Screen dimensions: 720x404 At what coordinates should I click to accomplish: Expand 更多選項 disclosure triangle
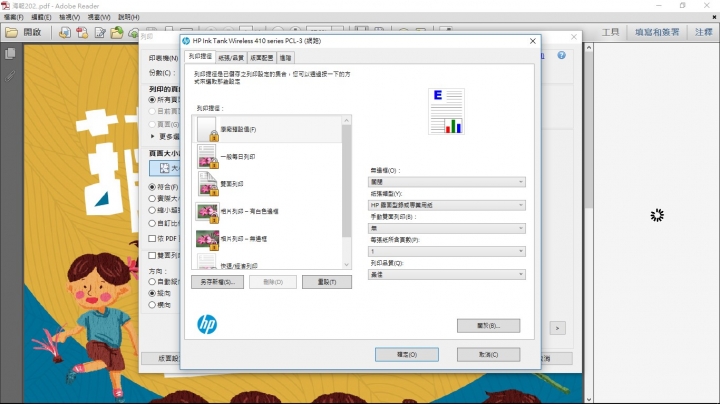tap(152, 136)
